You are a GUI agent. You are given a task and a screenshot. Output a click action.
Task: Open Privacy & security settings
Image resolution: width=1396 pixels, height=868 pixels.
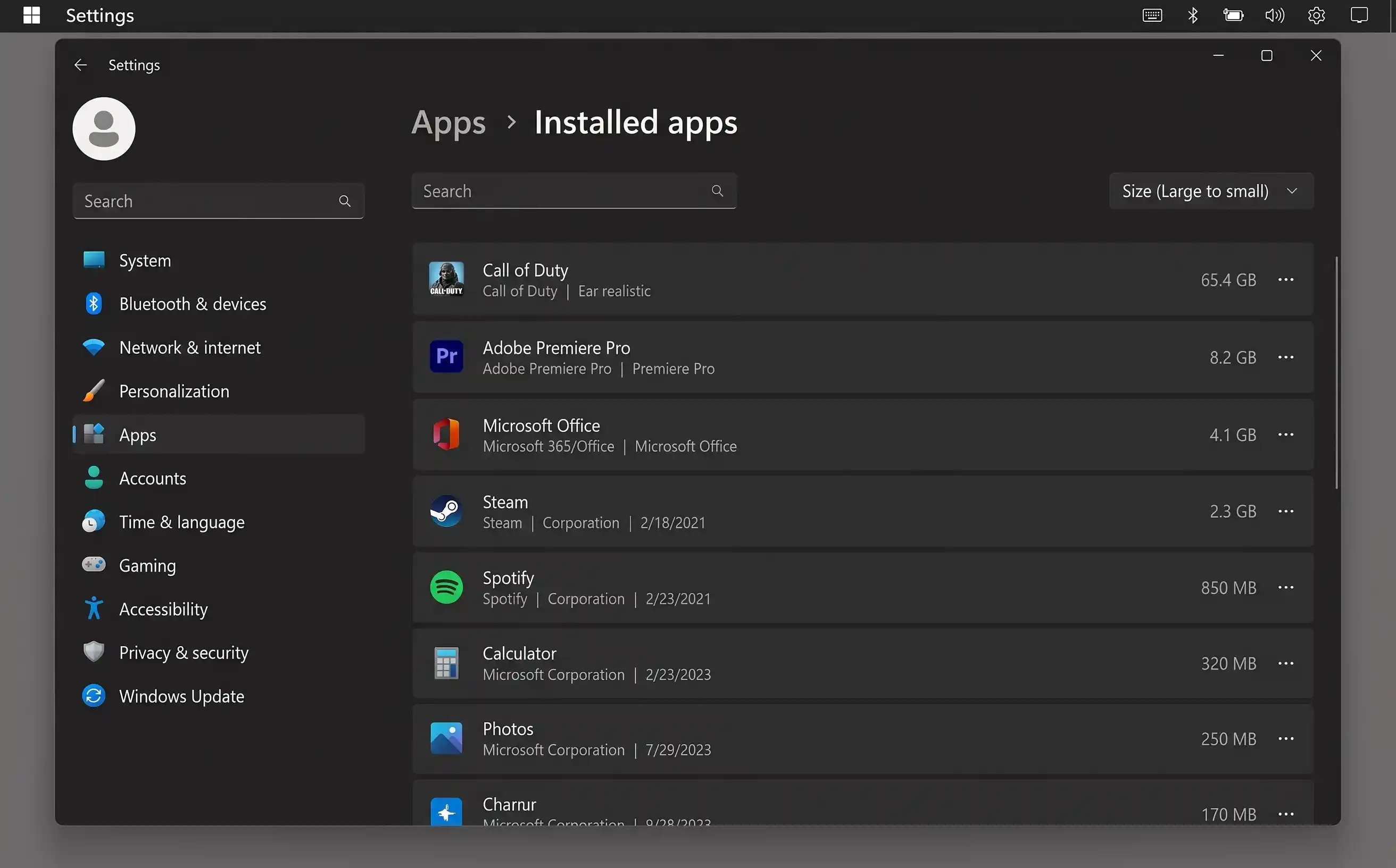219,653
